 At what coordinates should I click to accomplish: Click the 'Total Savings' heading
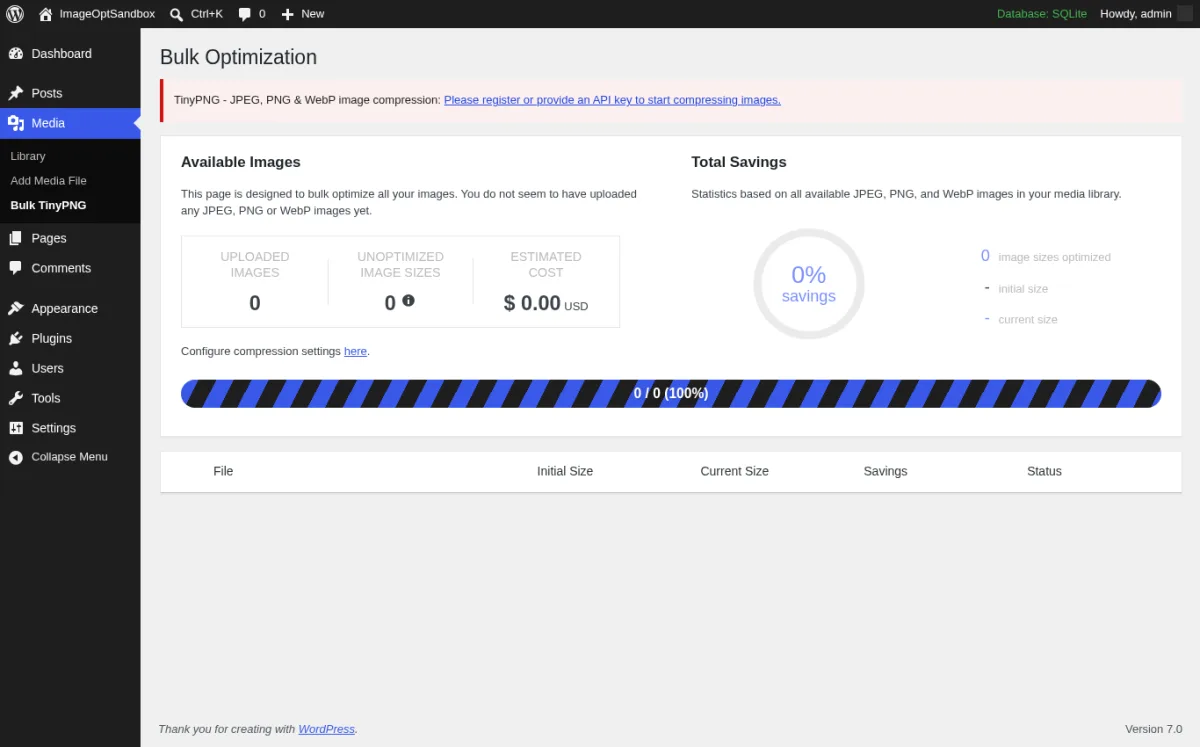pyautogui.click(x=739, y=162)
